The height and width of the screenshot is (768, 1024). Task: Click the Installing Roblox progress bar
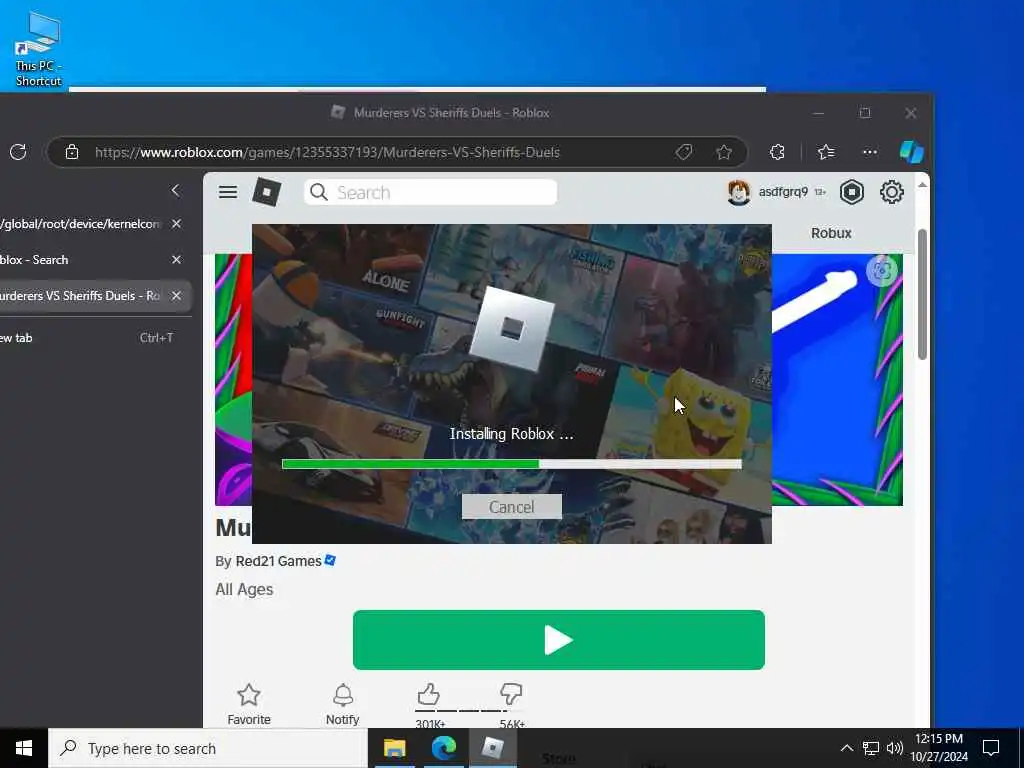[x=511, y=464]
